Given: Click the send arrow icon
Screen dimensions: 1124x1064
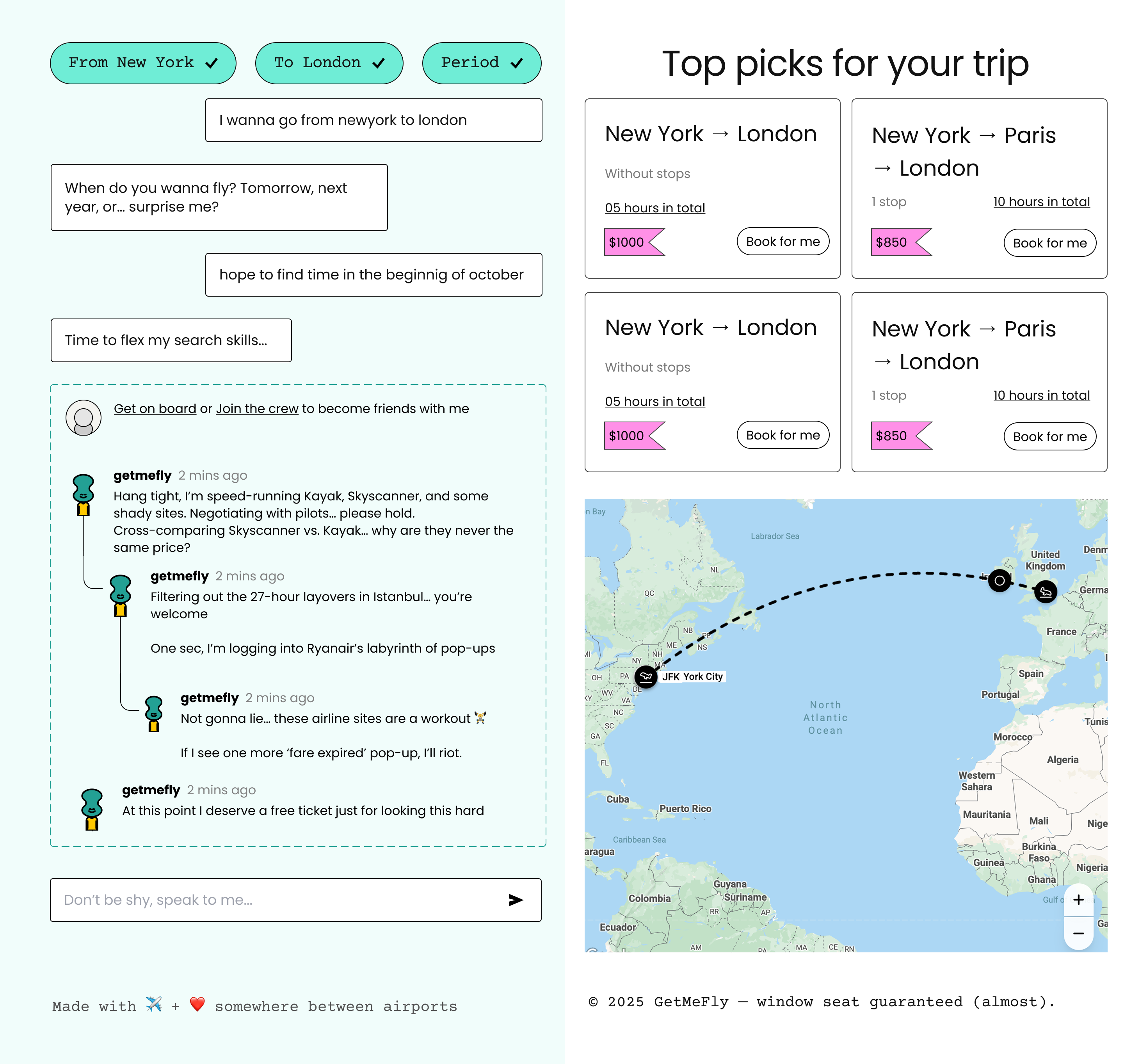Looking at the screenshot, I should 515,900.
